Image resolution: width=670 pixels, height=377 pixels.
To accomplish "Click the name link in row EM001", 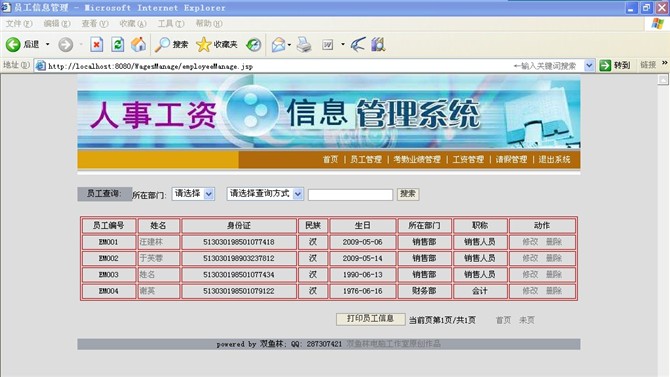I will [151, 242].
